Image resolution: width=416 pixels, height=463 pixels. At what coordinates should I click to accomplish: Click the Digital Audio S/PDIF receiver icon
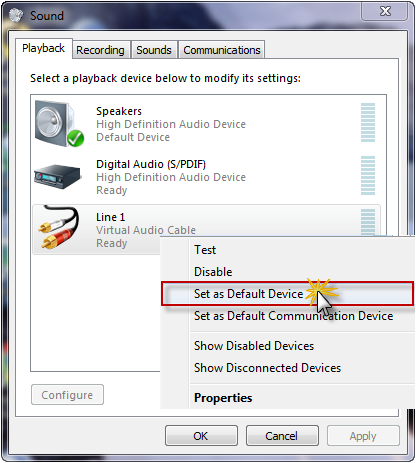click(x=57, y=176)
